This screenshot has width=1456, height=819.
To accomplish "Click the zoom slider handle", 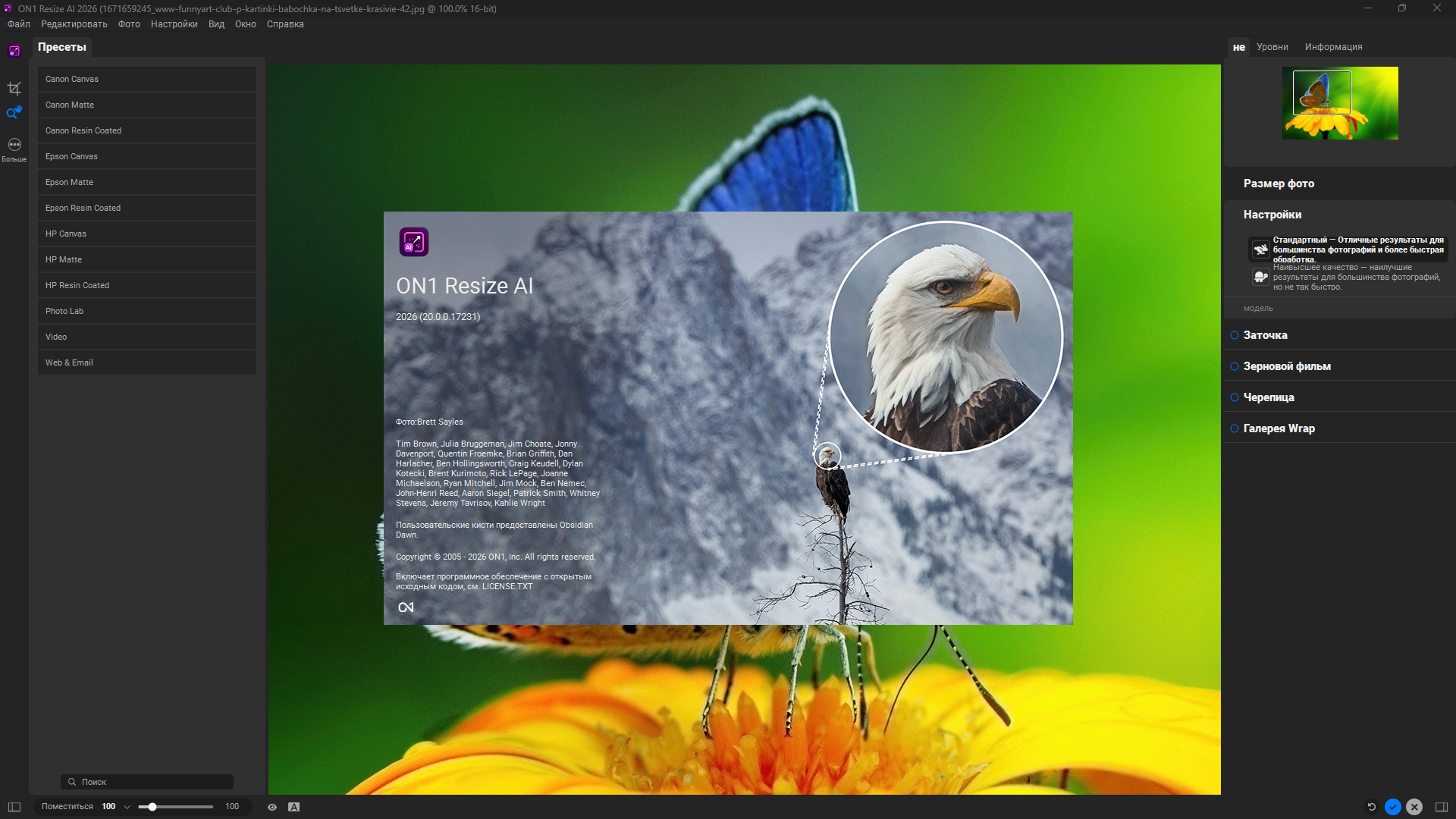I will 152,807.
